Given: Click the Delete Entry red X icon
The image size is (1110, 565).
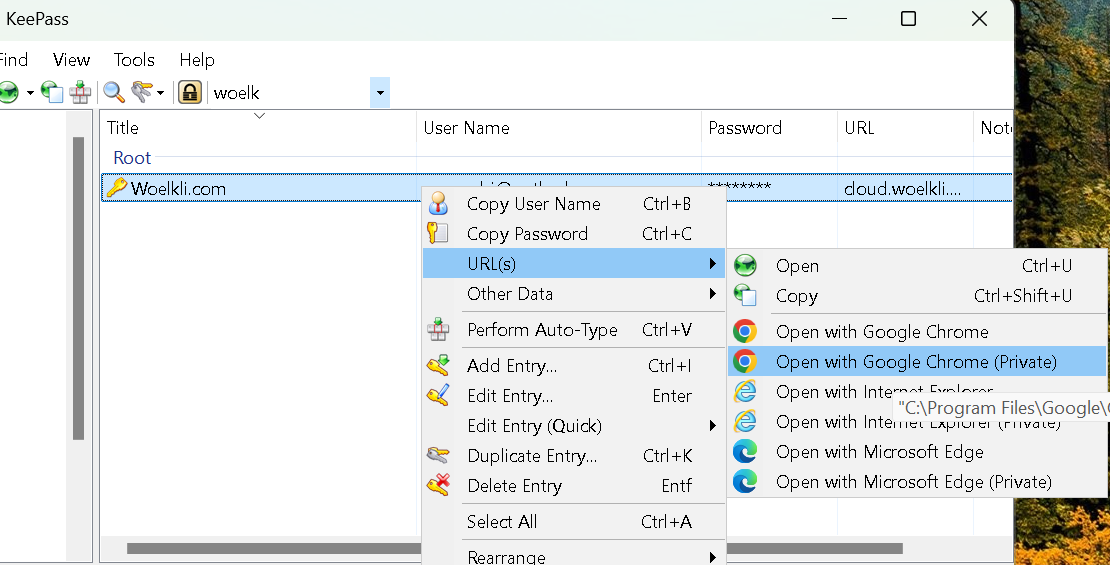Looking at the screenshot, I should (x=438, y=486).
